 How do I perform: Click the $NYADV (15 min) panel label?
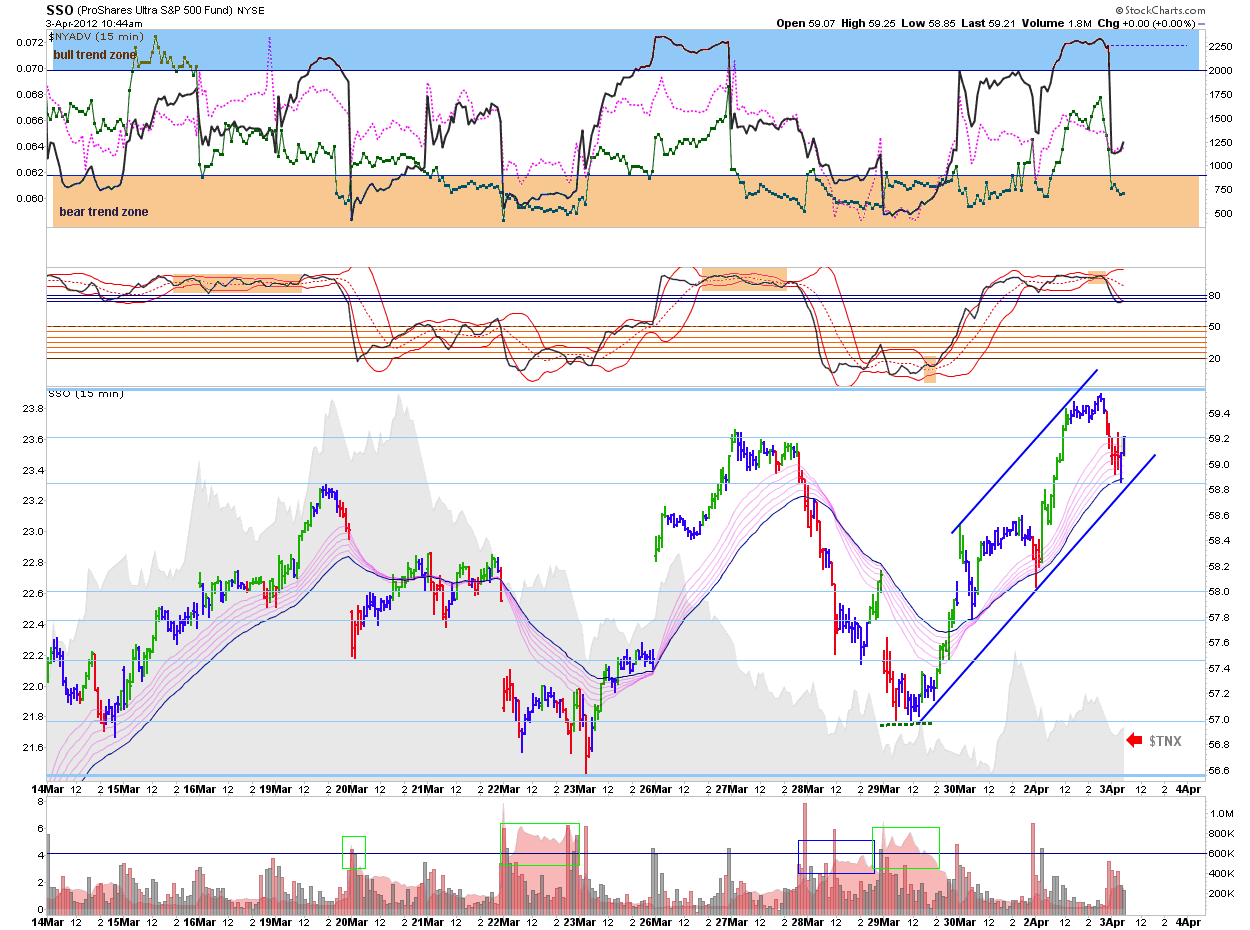pos(96,37)
